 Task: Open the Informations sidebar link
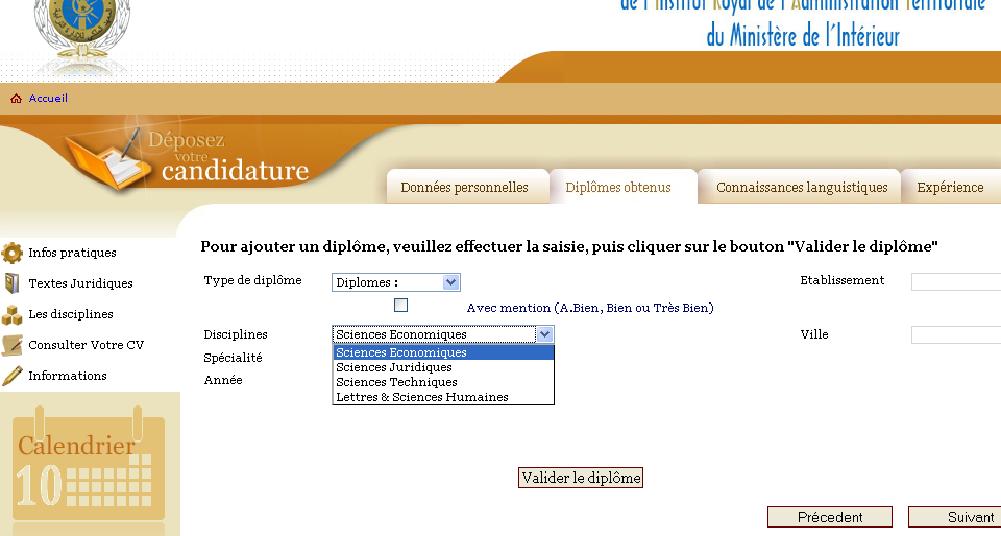(x=67, y=375)
